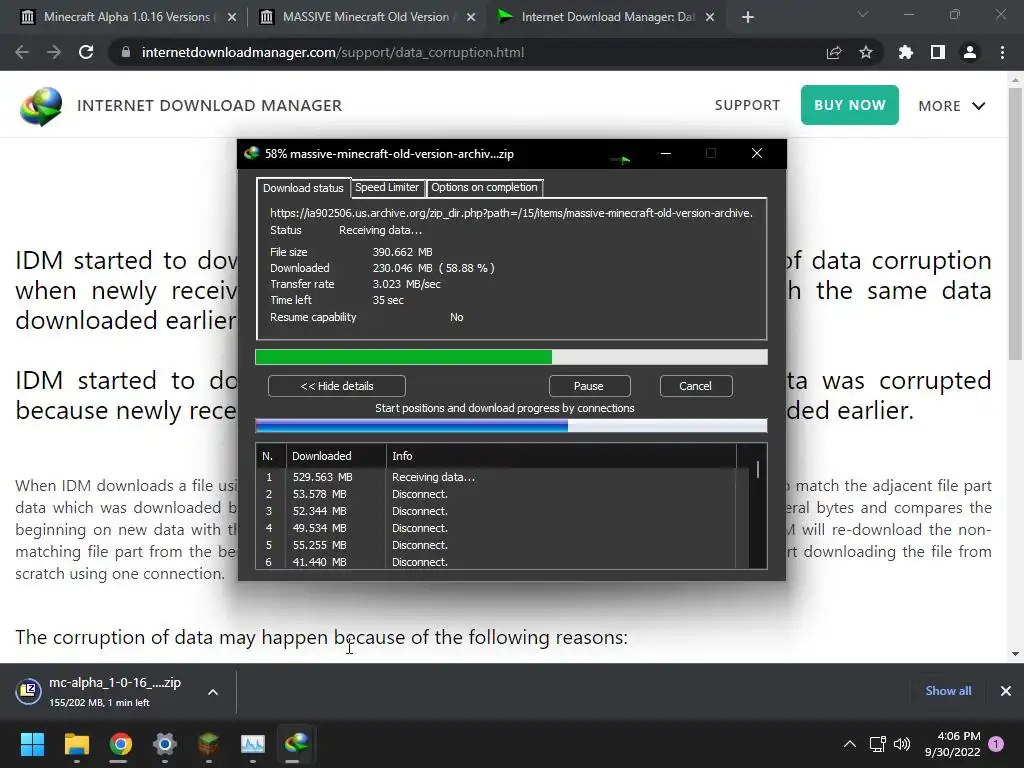Viewport: 1024px width, 768px height.
Task: Open the Chrome extensions puzzle icon
Action: (905, 52)
